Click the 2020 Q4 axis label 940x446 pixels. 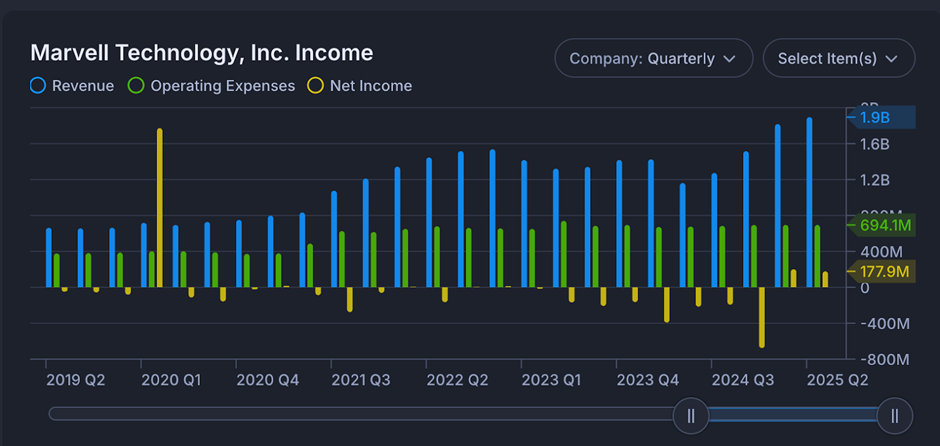pos(266,380)
